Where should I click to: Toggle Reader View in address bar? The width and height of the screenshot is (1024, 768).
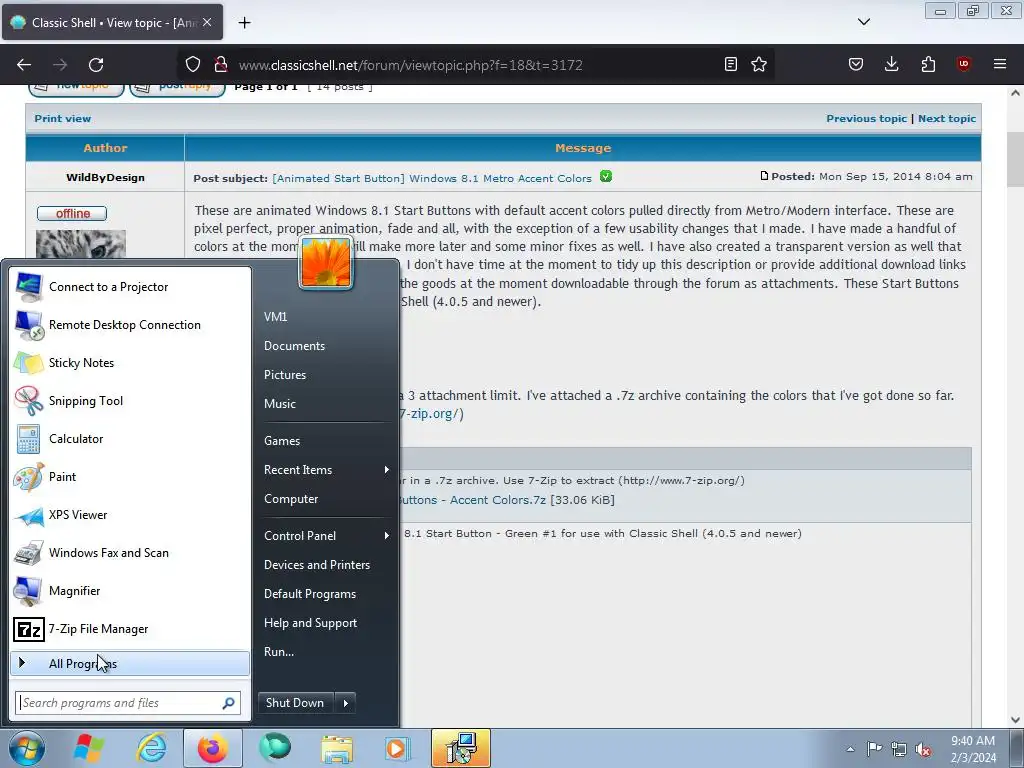coord(731,65)
